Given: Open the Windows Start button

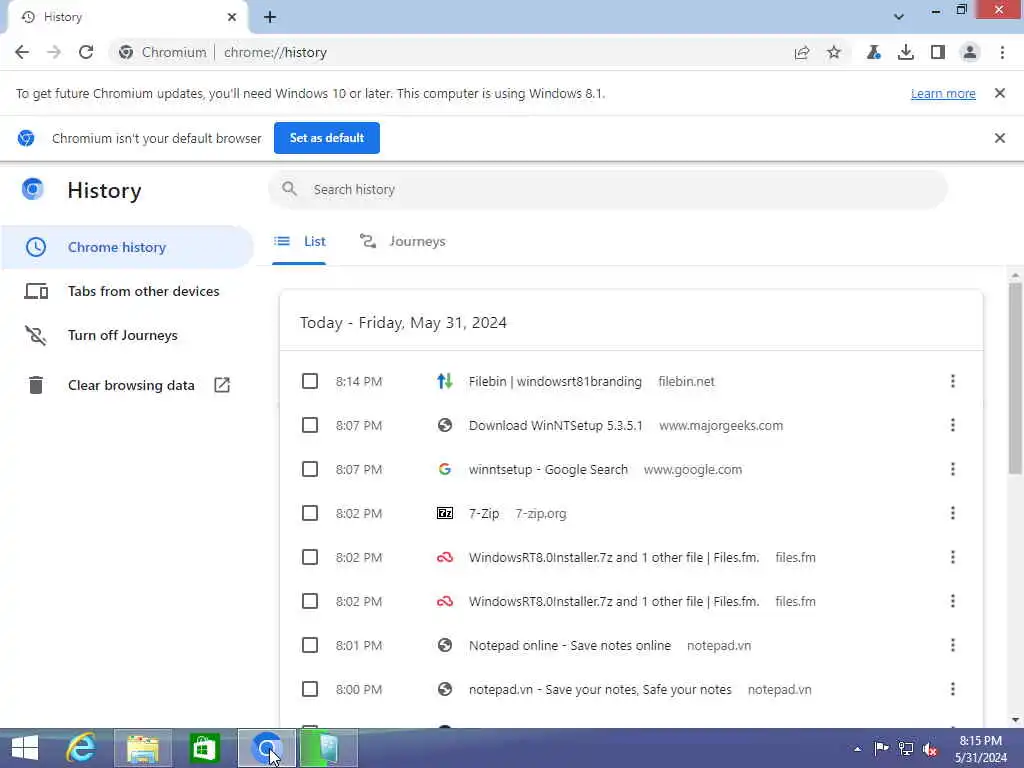Looking at the screenshot, I should (25, 748).
